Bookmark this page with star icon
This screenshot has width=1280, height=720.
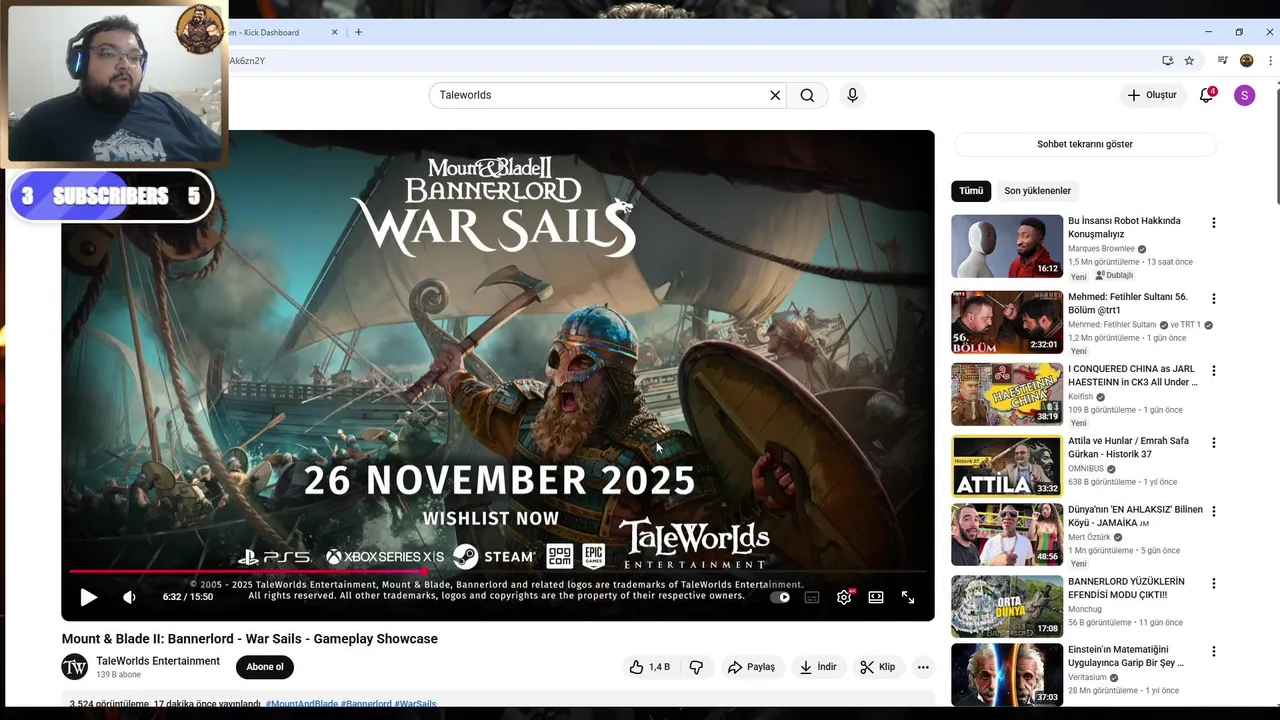point(1189,61)
